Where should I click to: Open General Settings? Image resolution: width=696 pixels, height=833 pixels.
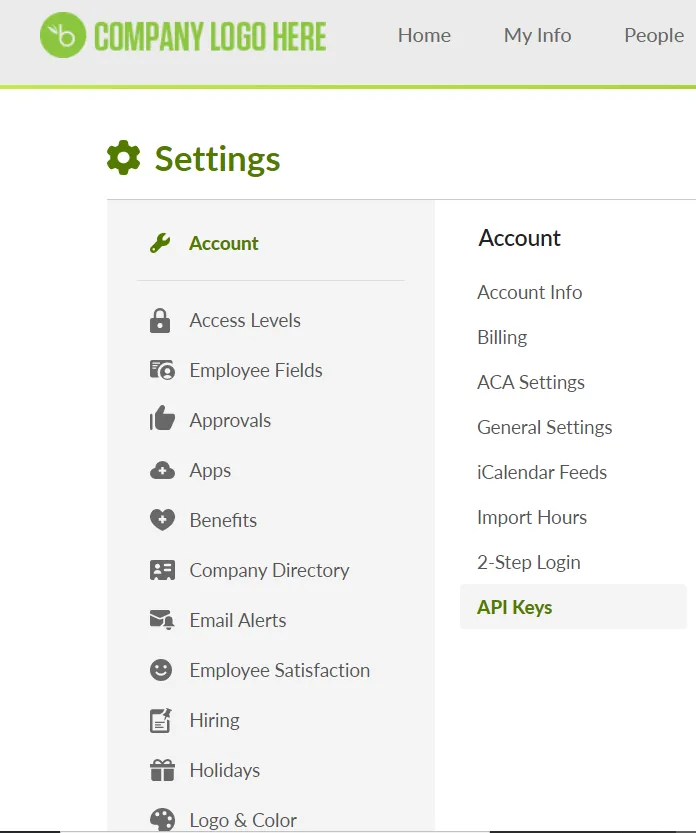[545, 428]
